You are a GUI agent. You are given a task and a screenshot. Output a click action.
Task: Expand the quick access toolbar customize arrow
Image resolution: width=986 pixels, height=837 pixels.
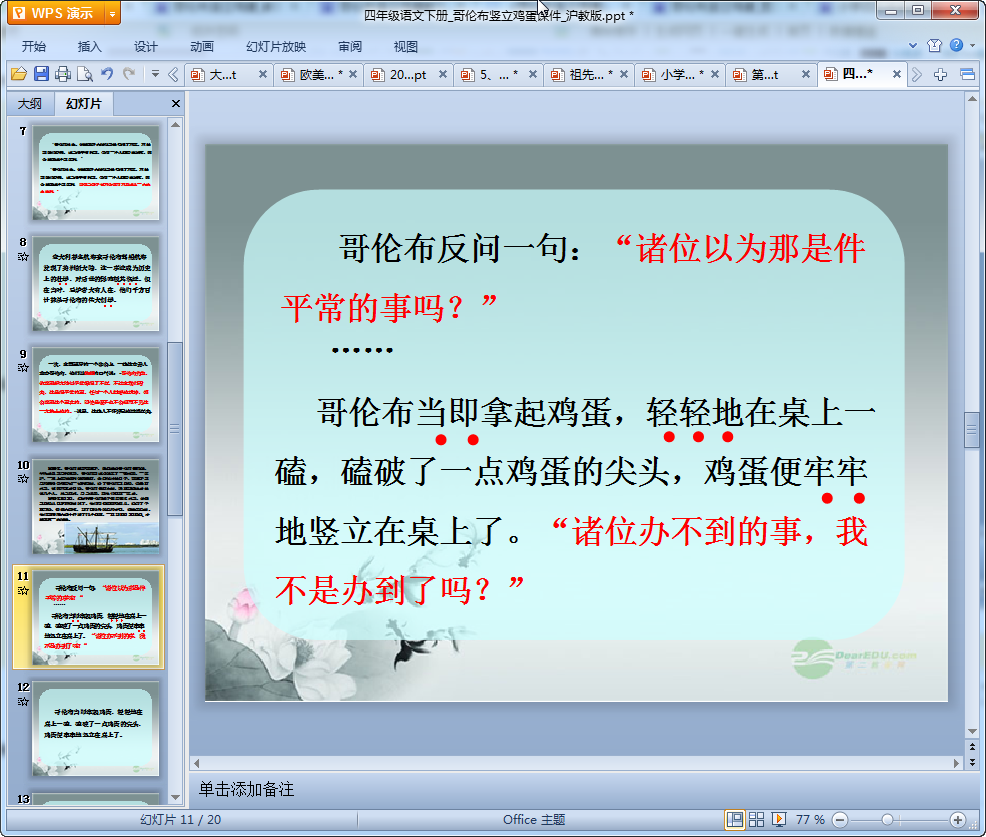pos(155,74)
